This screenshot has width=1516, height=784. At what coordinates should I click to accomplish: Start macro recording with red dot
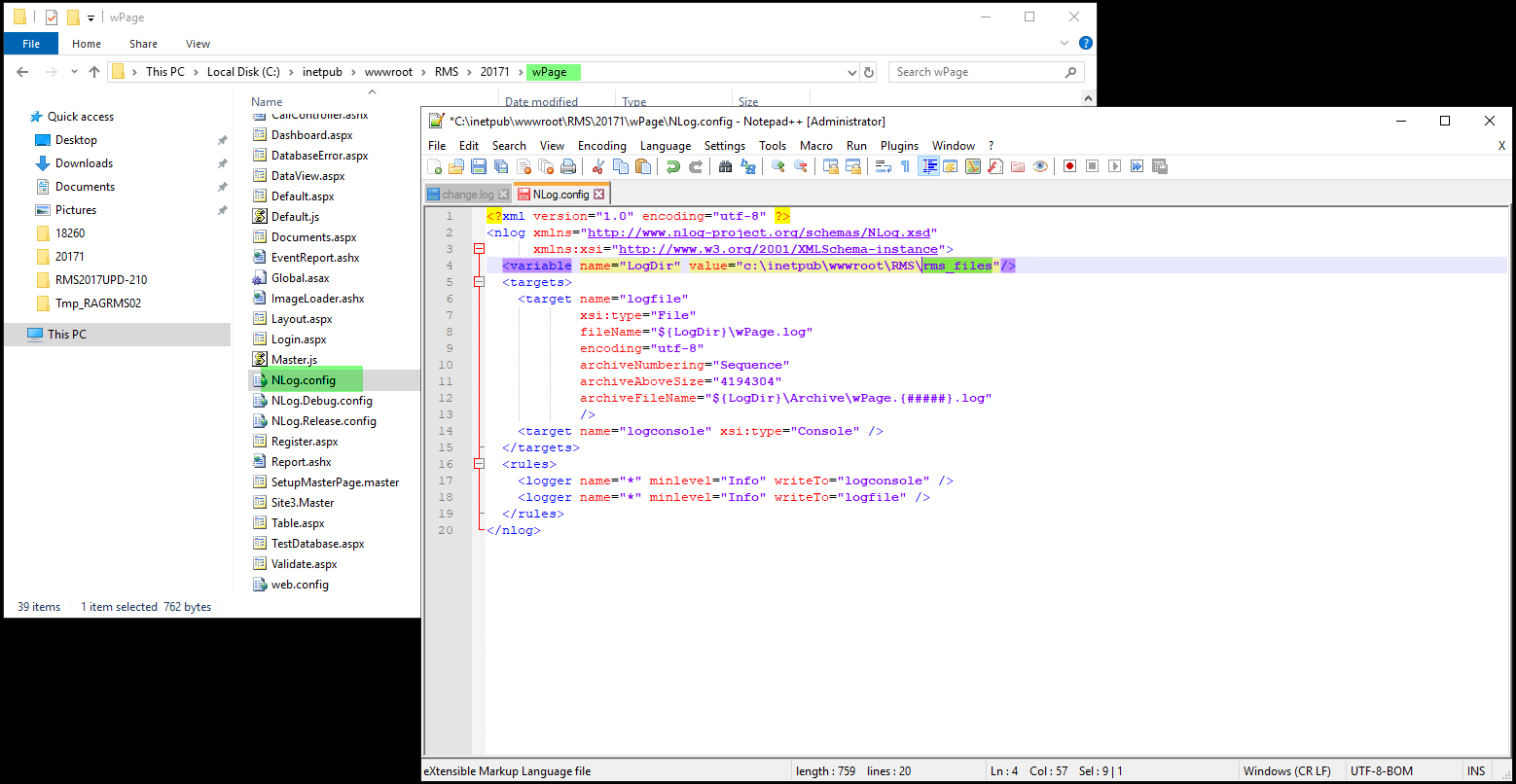point(1069,166)
